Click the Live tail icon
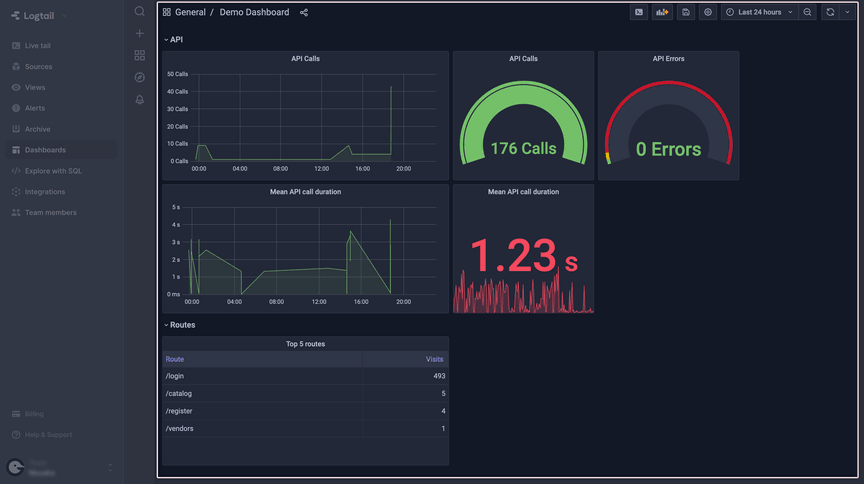This screenshot has height=484, width=864. coord(16,46)
